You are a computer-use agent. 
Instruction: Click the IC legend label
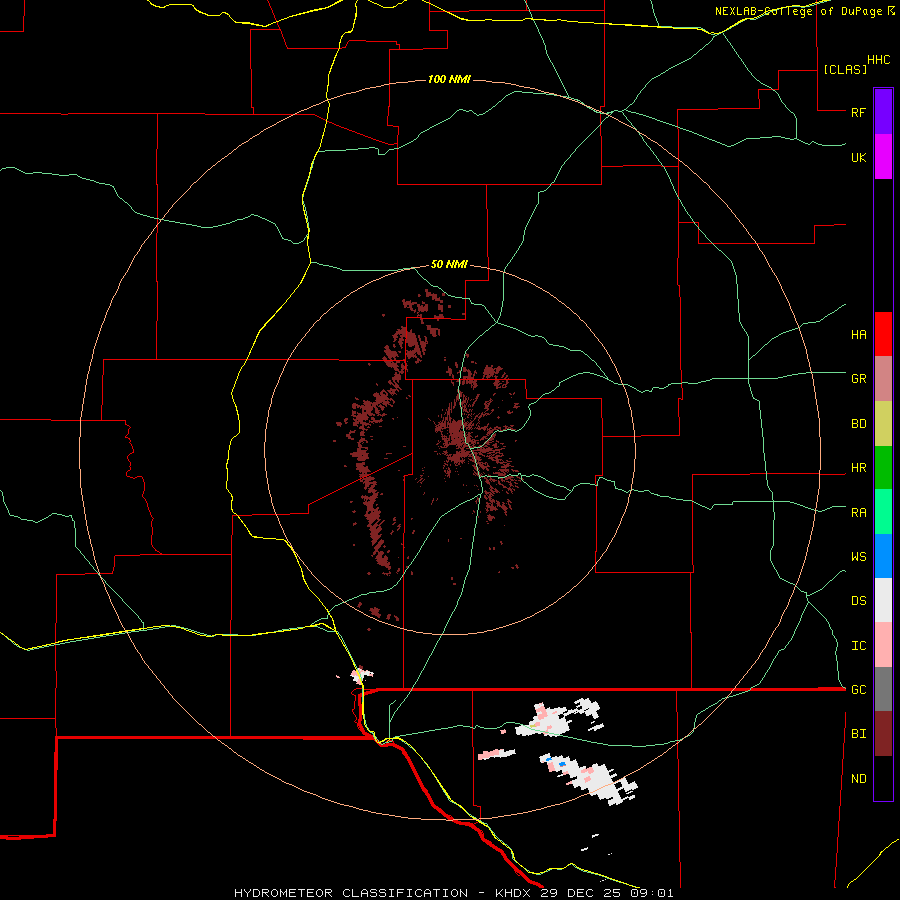[x=858, y=646]
